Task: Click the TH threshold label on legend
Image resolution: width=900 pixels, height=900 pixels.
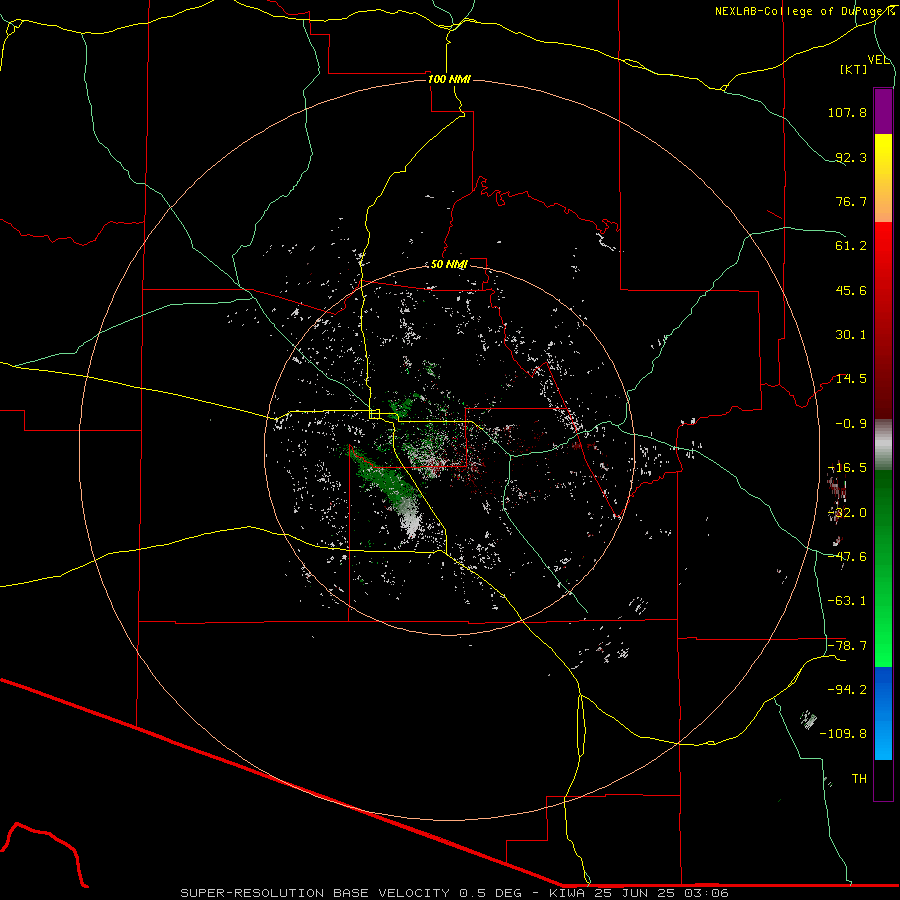Action: tap(859, 779)
